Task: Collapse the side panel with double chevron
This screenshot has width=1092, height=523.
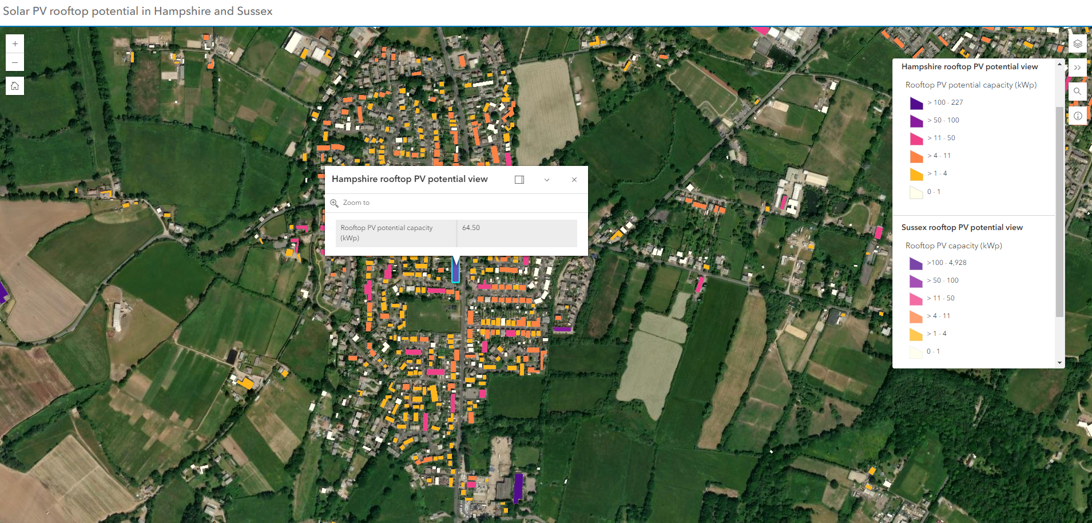Action: pyautogui.click(x=1077, y=68)
